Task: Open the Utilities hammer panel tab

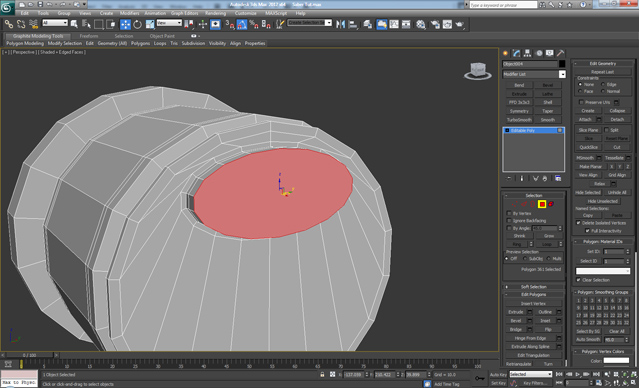Action: [x=561, y=53]
